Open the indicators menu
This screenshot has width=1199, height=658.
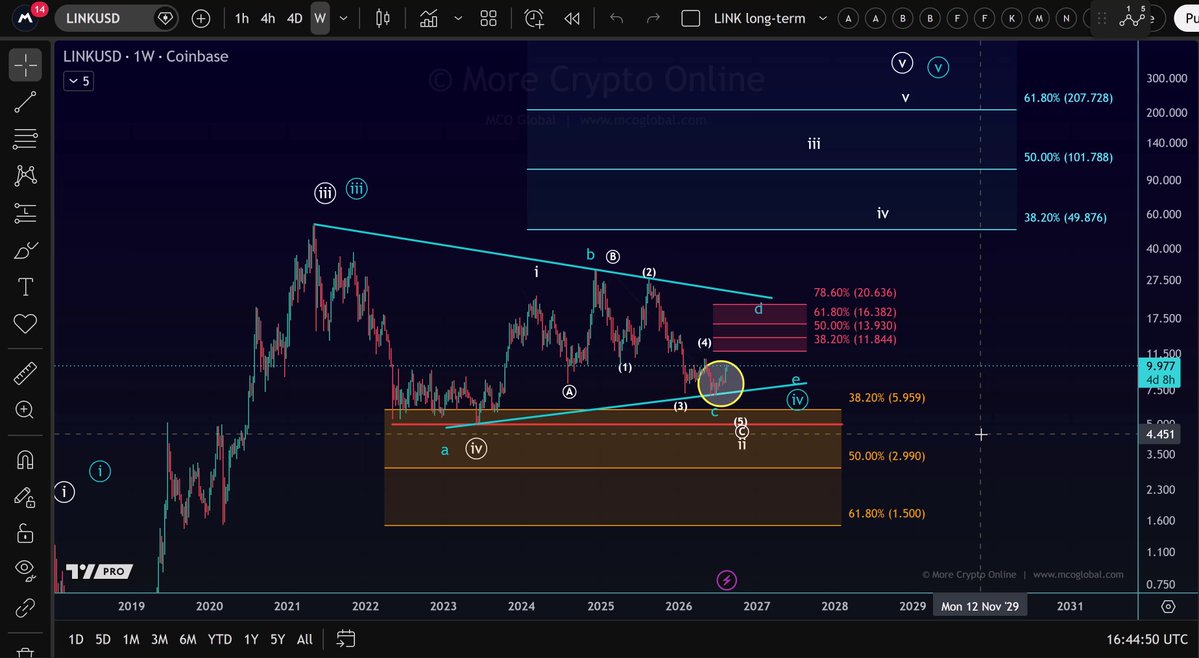click(429, 18)
